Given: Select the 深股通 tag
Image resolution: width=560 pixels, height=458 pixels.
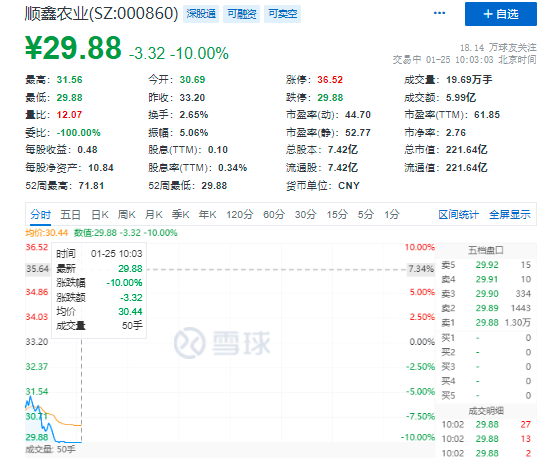Looking at the screenshot, I should pyautogui.click(x=201, y=14).
